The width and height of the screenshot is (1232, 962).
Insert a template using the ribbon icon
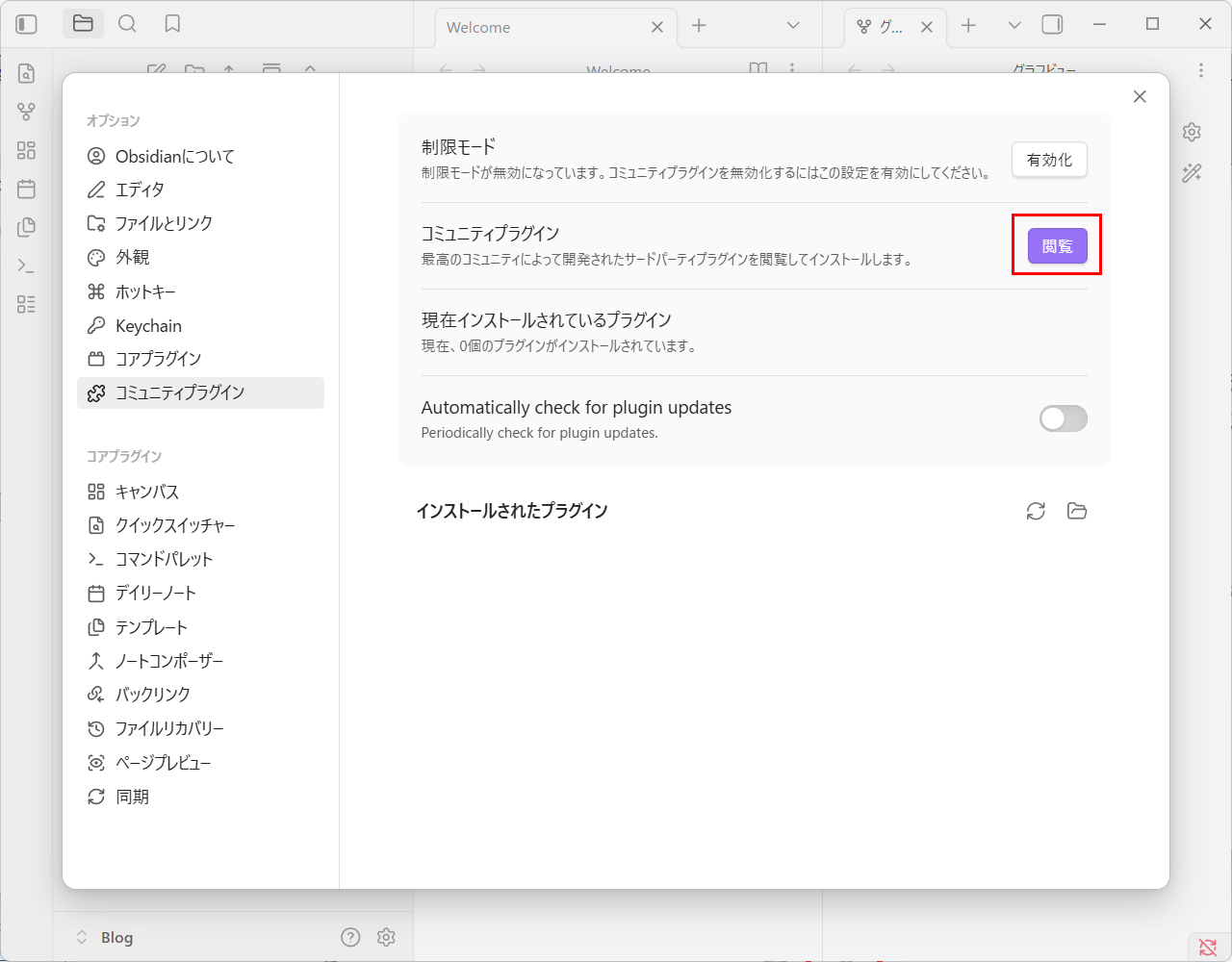pos(27,227)
